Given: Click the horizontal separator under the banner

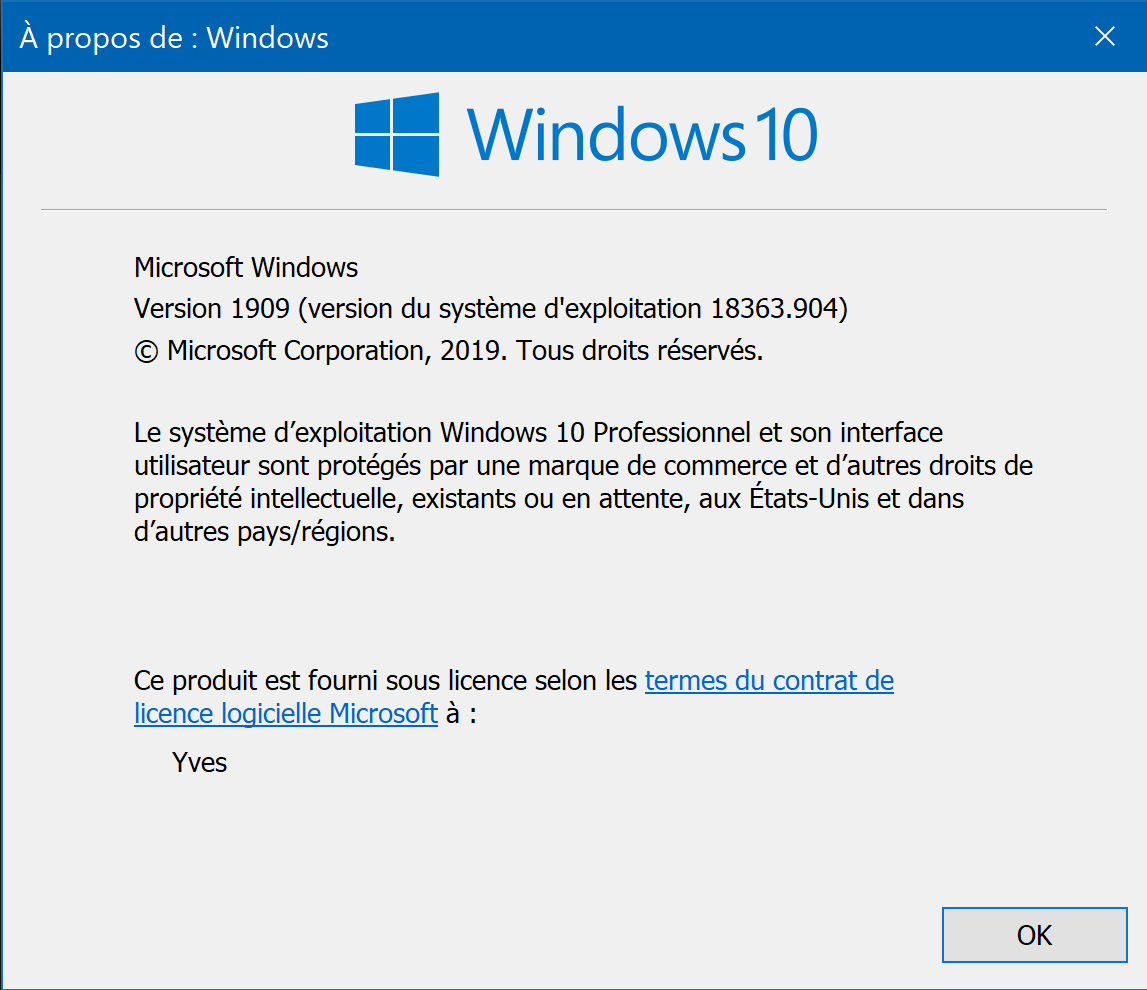Looking at the screenshot, I should pyautogui.click(x=573, y=209).
